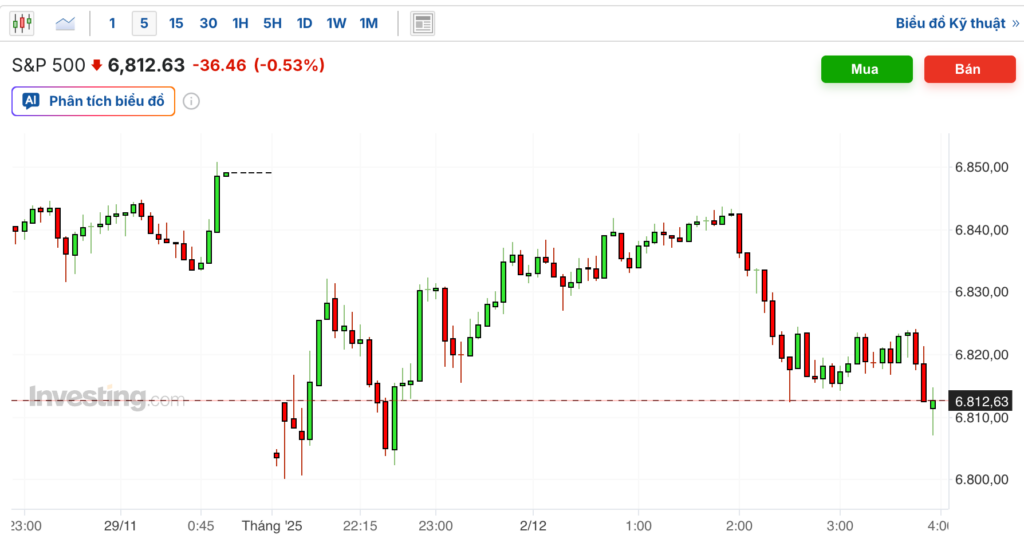Screen dimensions: 1024x539
Task: Click the news panel icon in toolbar
Action: (x=422, y=22)
